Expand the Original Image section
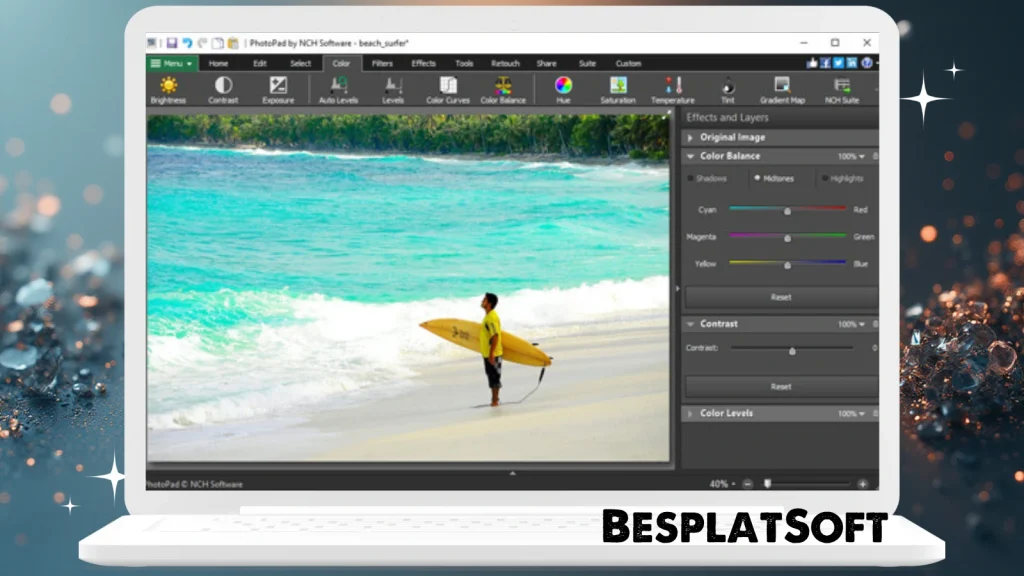Viewport: 1024px width, 576px height. tap(691, 137)
